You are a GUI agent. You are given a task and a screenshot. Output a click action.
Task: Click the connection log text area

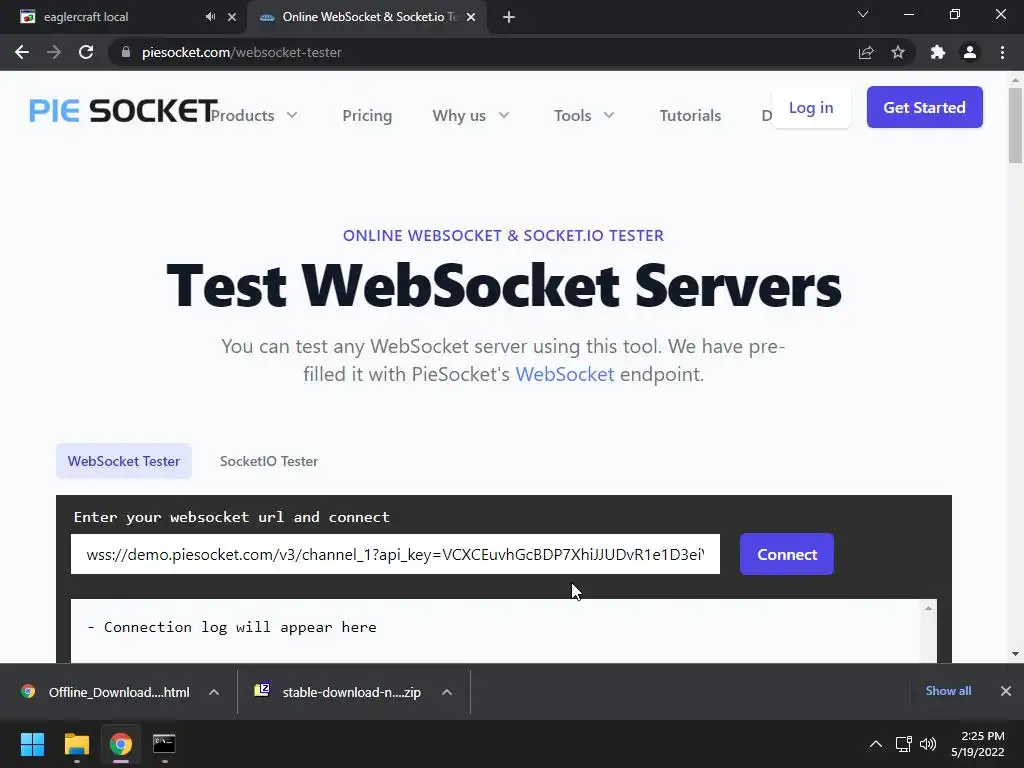tap(498, 631)
